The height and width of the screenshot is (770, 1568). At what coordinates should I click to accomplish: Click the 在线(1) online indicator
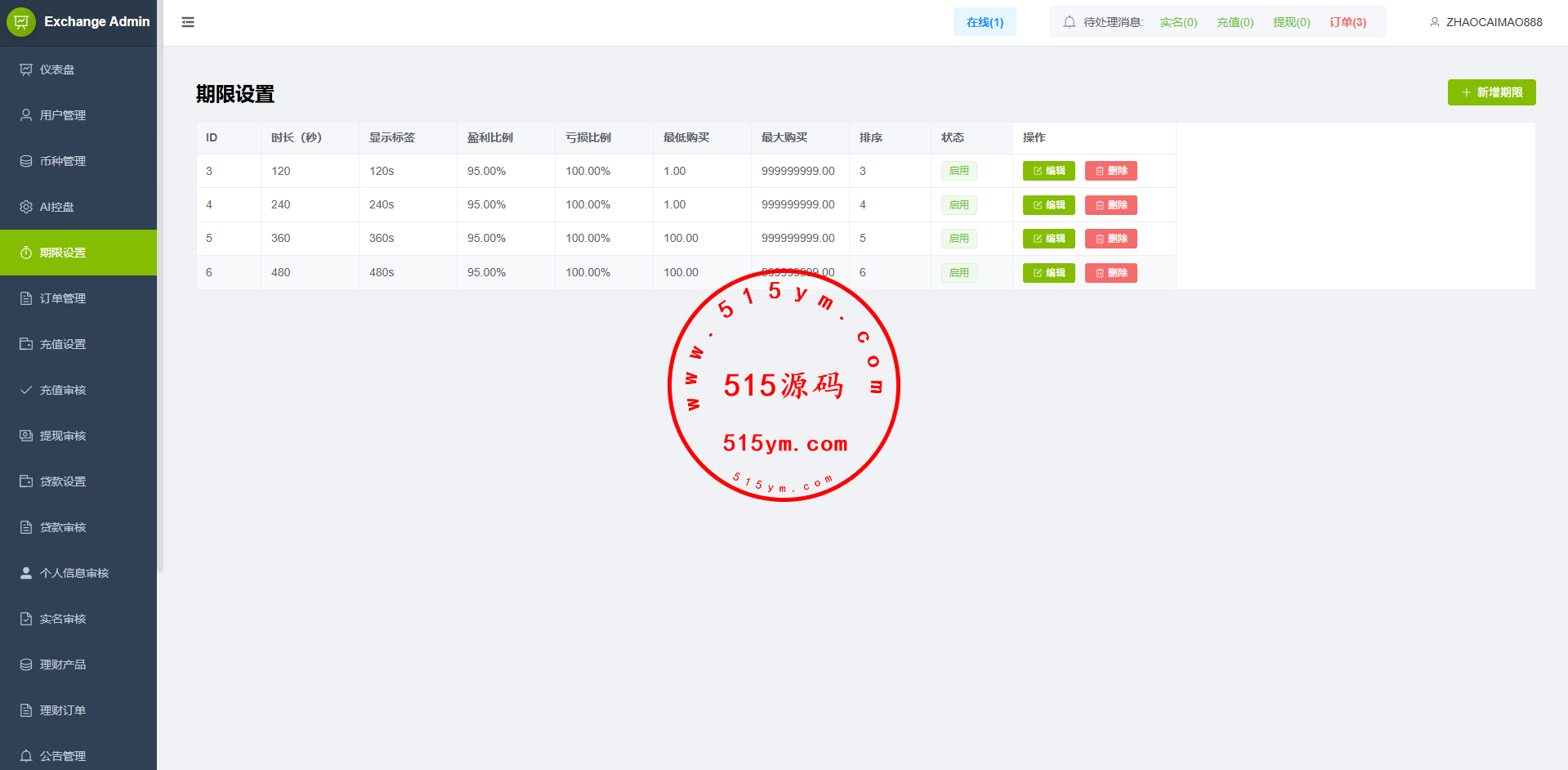point(985,22)
